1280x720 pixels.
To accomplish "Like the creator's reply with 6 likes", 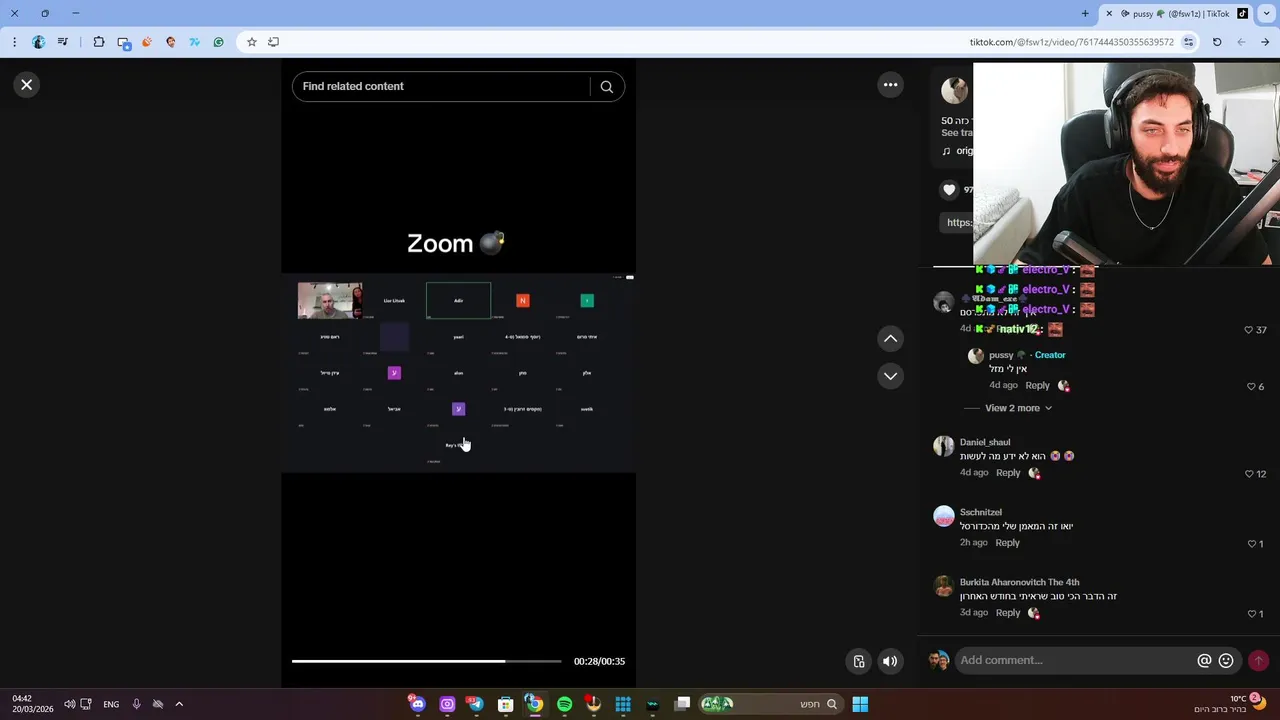I will tap(1251, 386).
